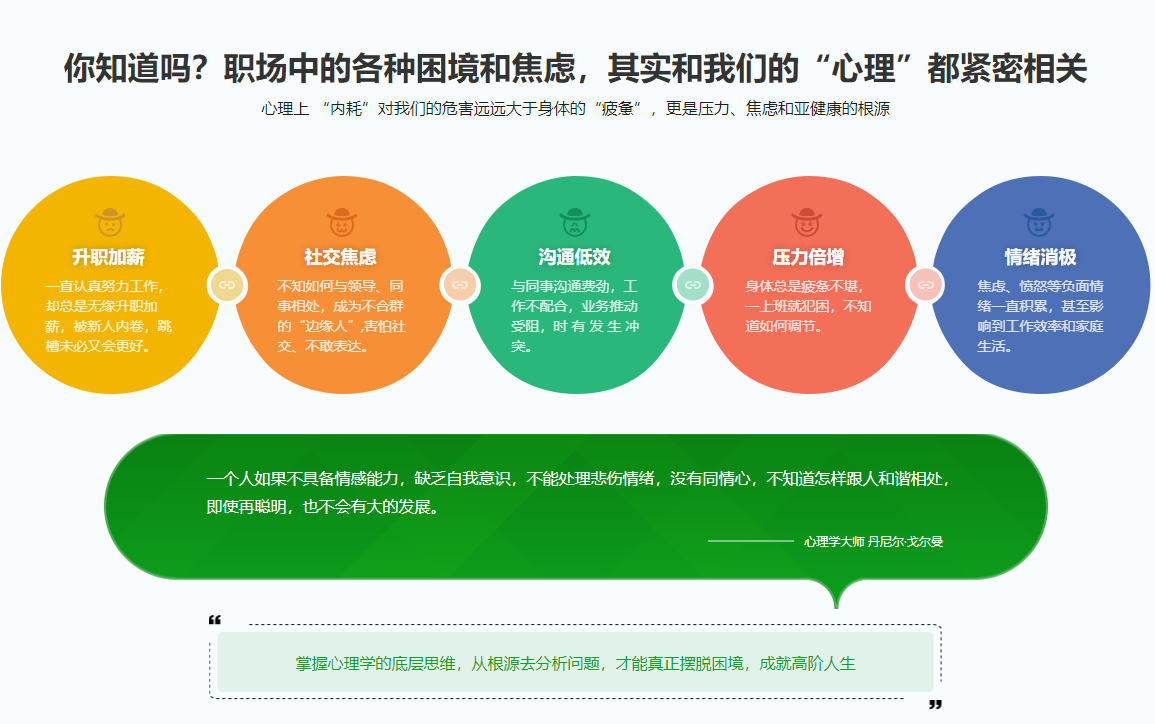1155x724 pixels.
Task: Click link icon between 社交焦虑 and 沟通低效
Action: [x=459, y=285]
